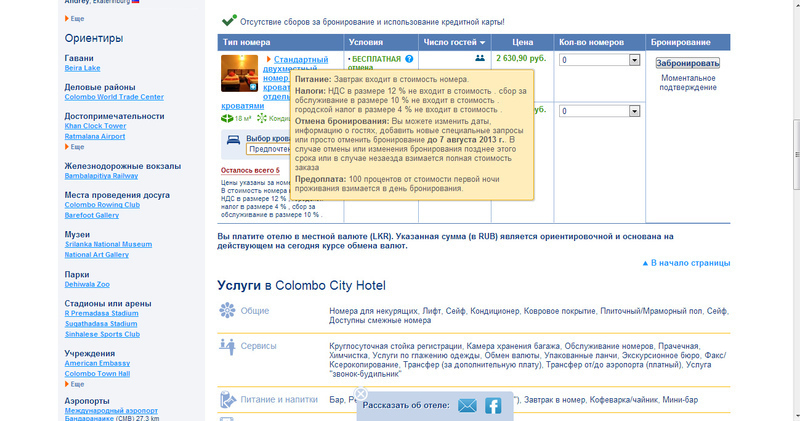Open R Premadasa Stadium link
The width and height of the screenshot is (800, 421).
coord(101,313)
